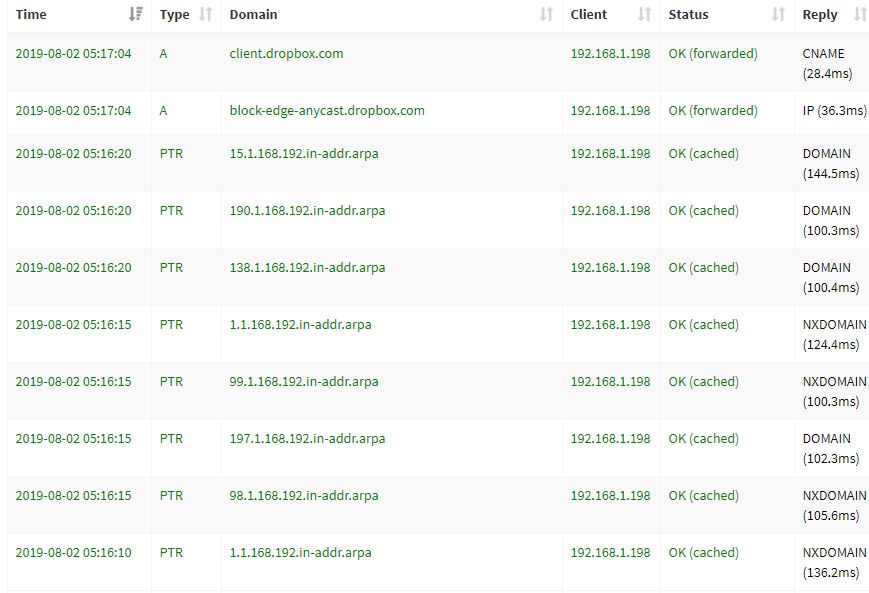Screen dimensions: 869x593
Task: Click 99.1.168.192.in-addr.arpa domain
Action: 304,382
